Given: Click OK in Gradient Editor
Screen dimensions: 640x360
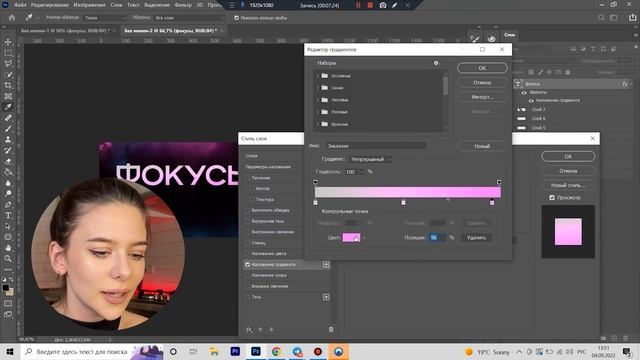Looking at the screenshot, I should tap(482, 68).
